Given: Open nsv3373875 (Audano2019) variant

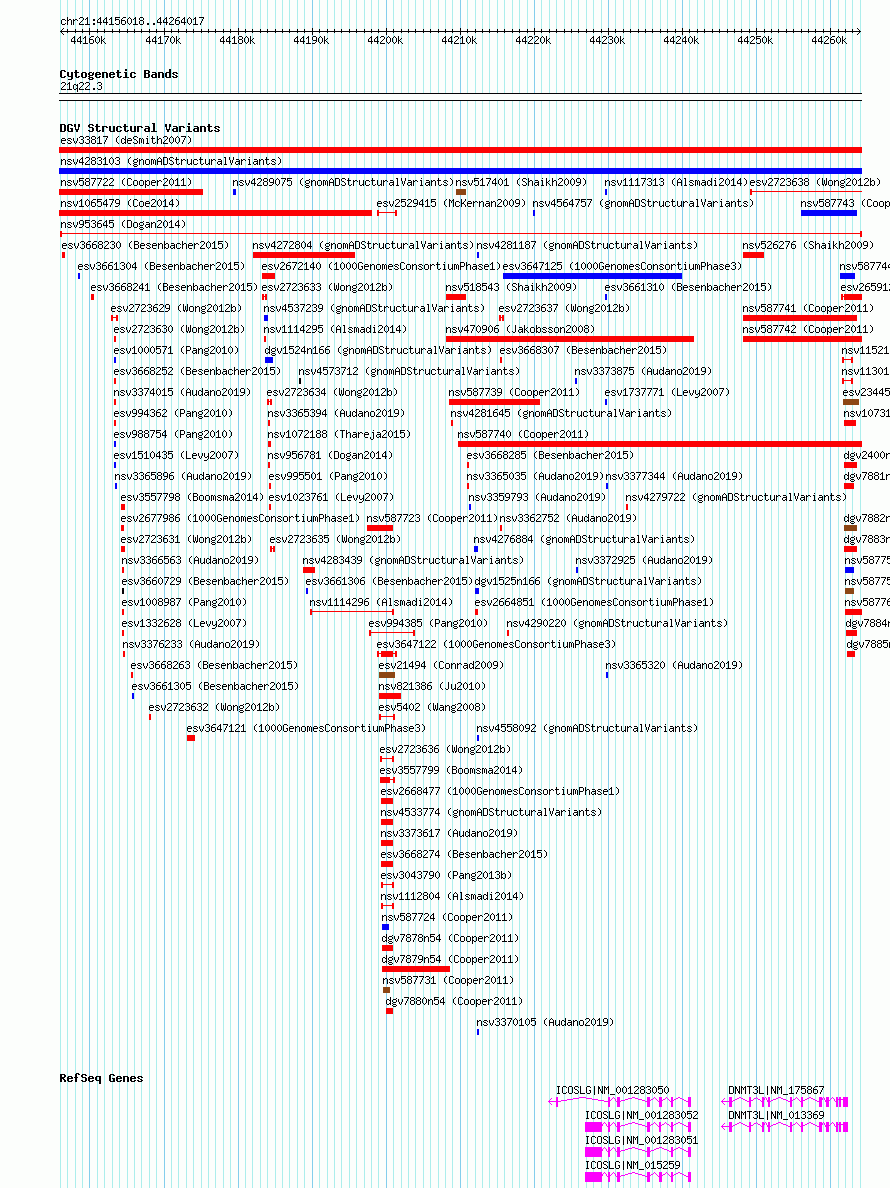Looking at the screenshot, I should click(643, 371).
